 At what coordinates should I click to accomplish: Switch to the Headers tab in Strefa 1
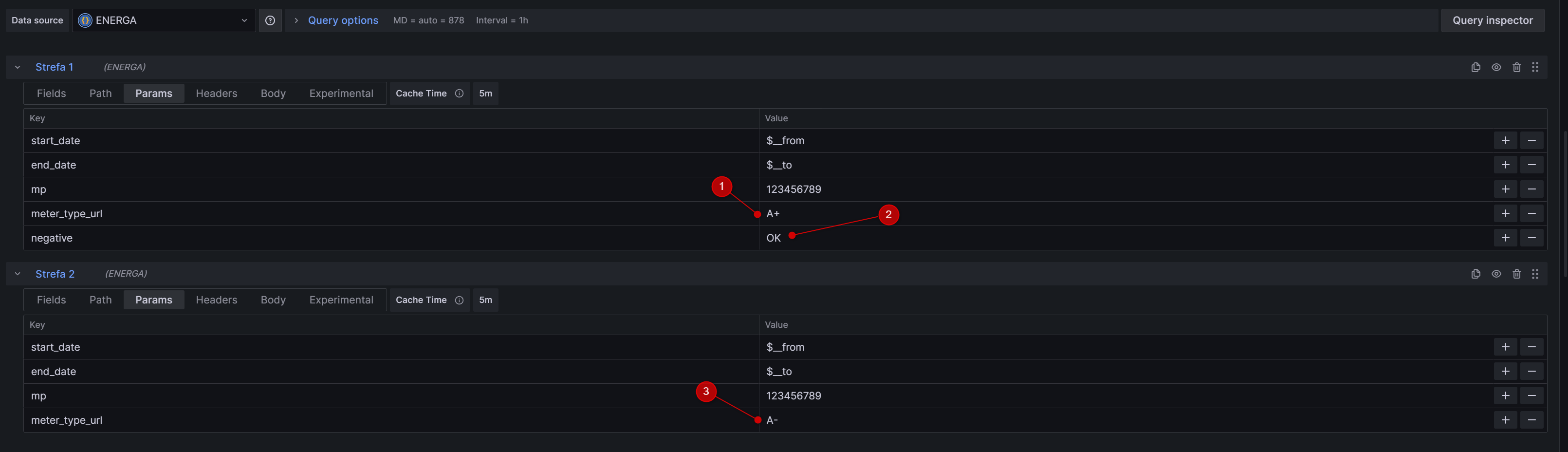[216, 93]
